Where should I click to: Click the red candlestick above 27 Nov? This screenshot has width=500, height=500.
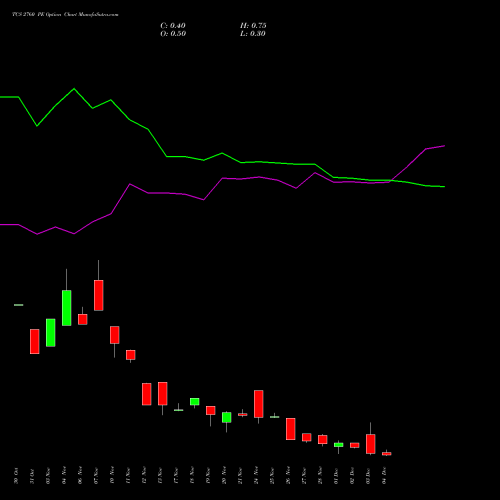point(307,437)
